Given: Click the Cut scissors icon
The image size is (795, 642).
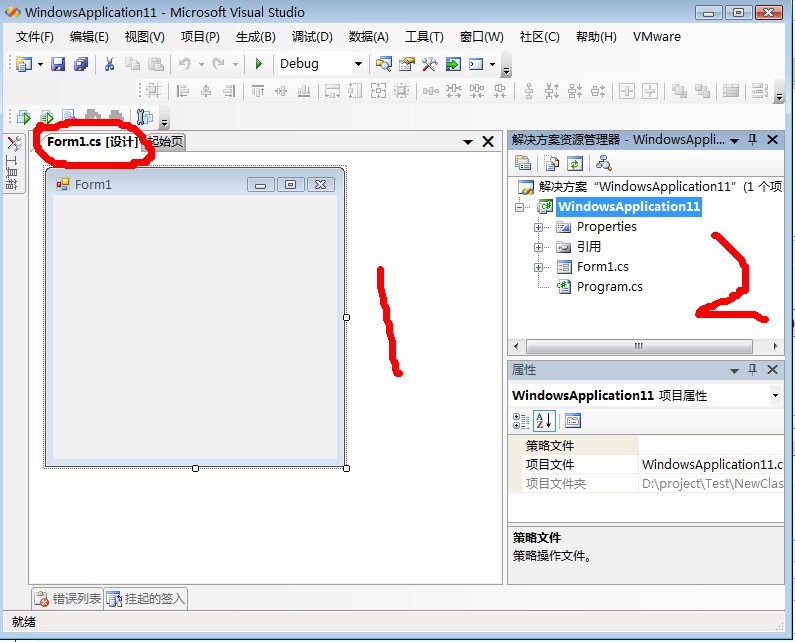Looking at the screenshot, I should (x=109, y=64).
